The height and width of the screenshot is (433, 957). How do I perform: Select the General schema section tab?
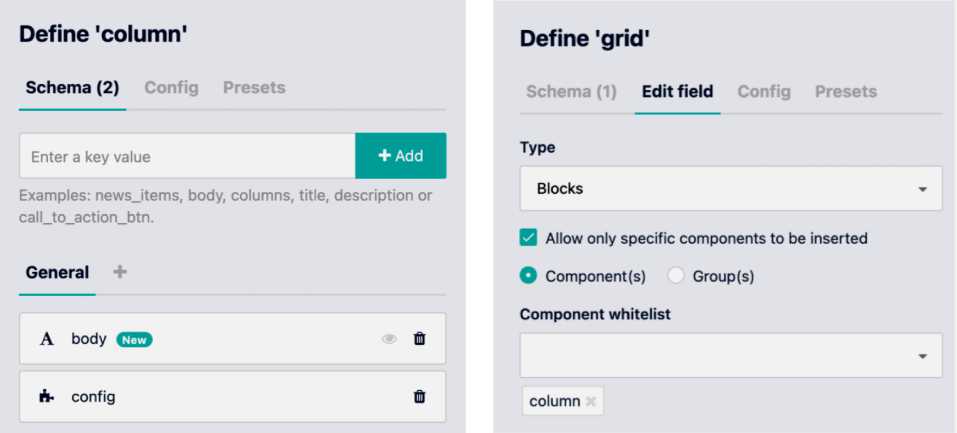point(57,272)
